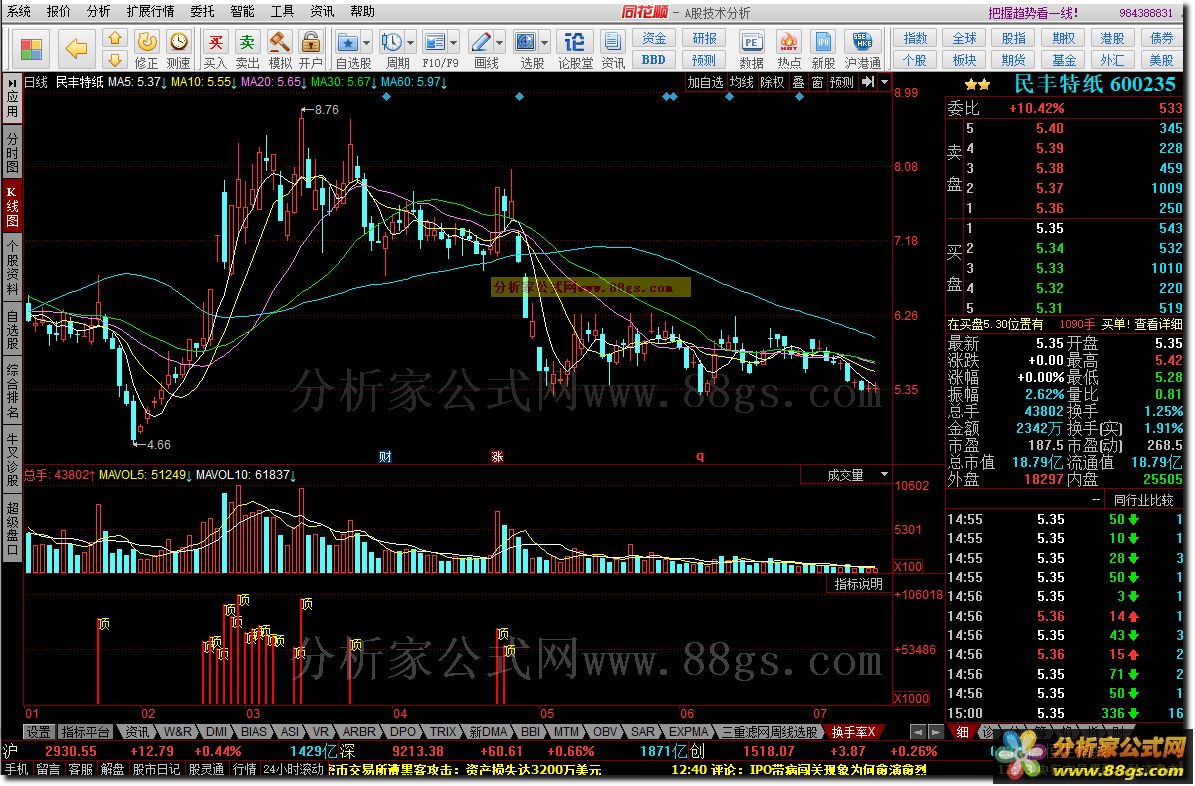The image size is (1195, 786).
Task: Open the 自选股 watchlist icon
Action: pos(348,42)
